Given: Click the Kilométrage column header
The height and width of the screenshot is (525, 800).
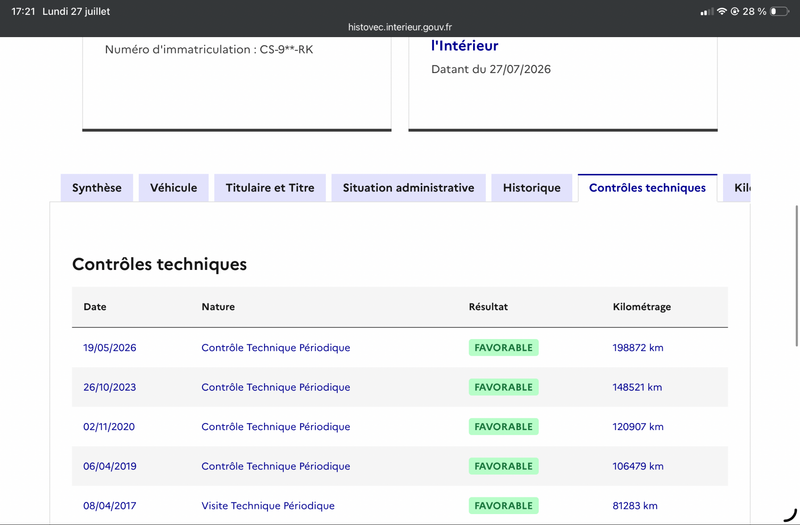Looking at the screenshot, I should 642,307.
